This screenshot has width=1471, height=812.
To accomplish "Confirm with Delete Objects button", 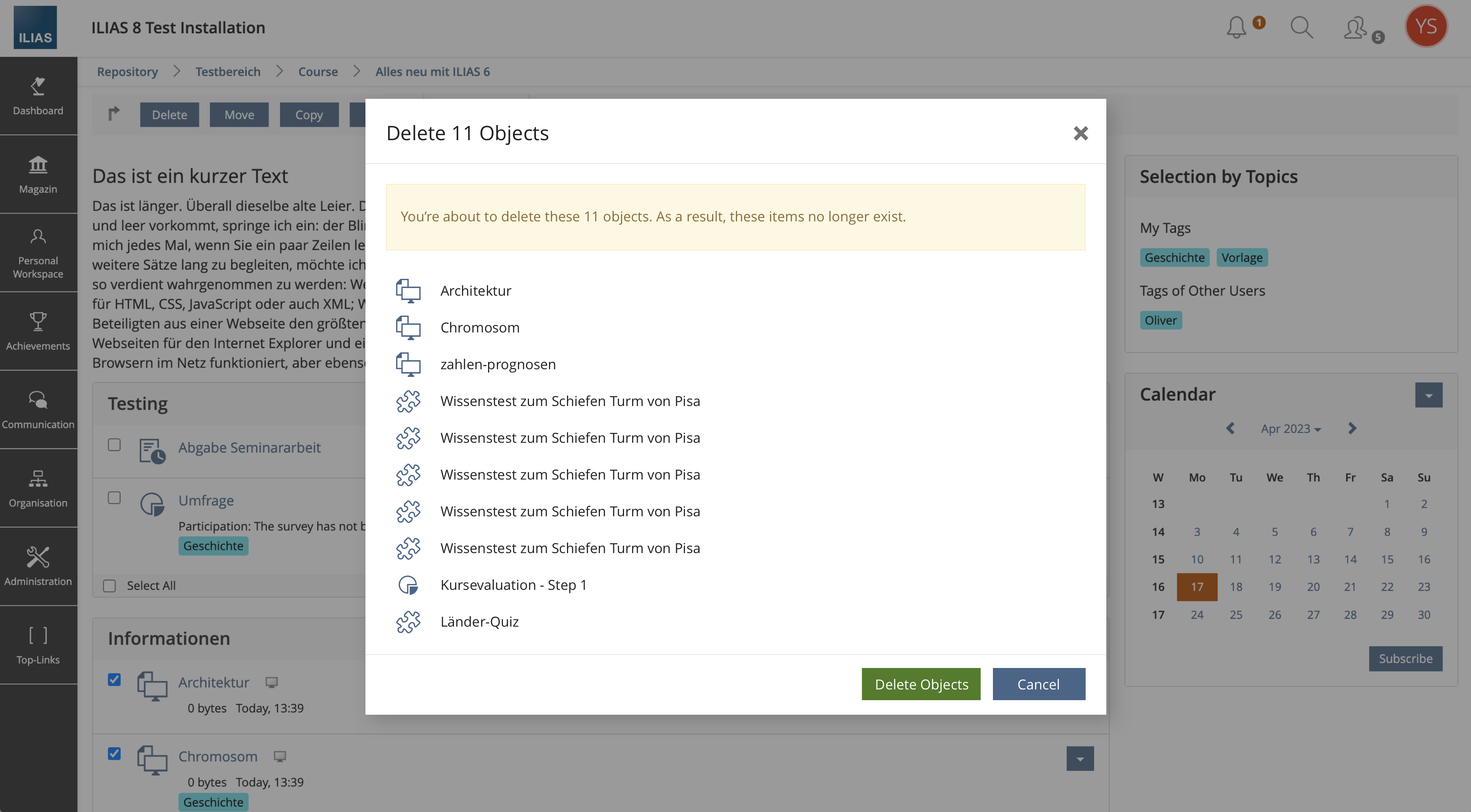I will click(921, 684).
